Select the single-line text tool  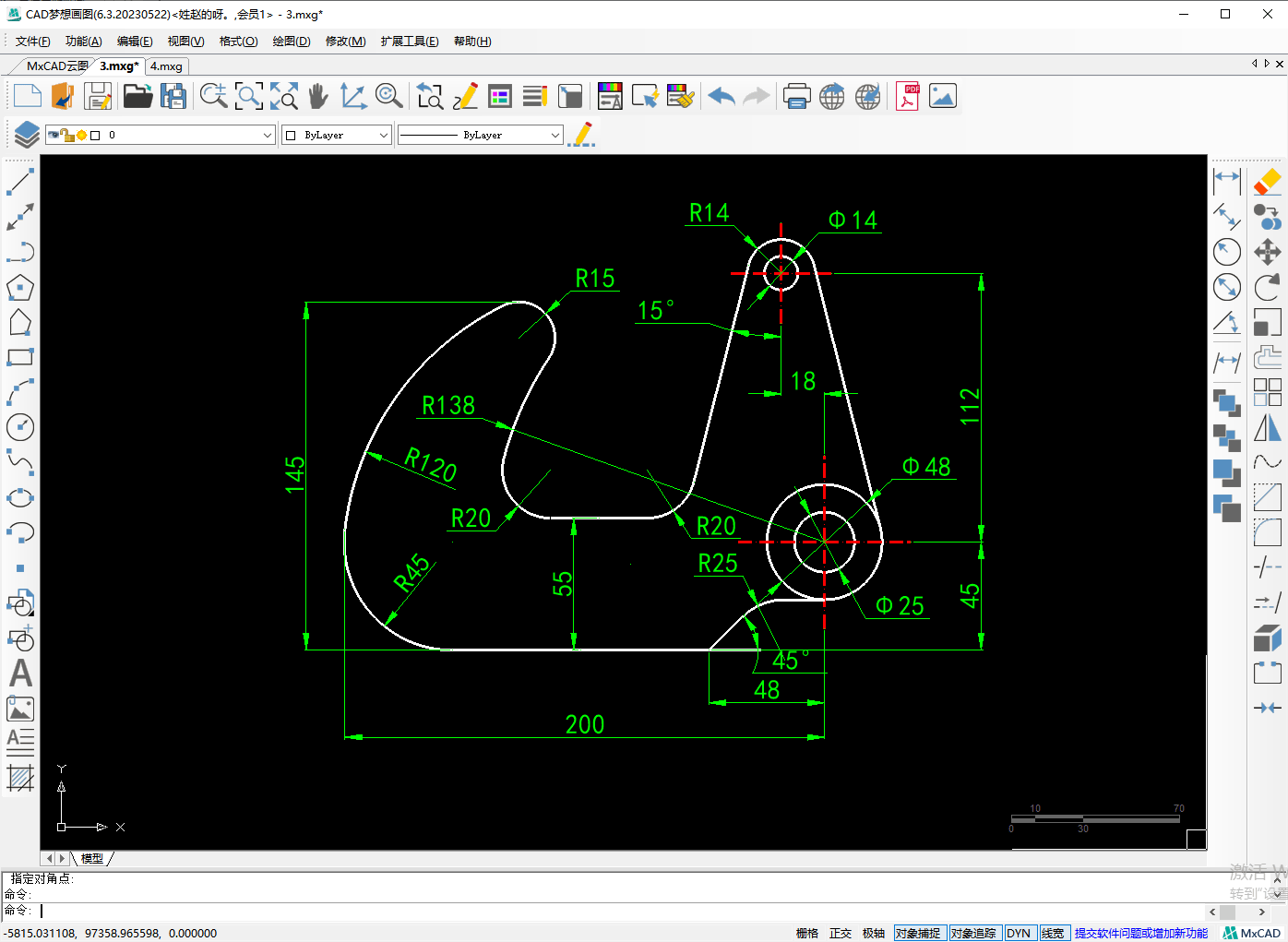[x=20, y=674]
